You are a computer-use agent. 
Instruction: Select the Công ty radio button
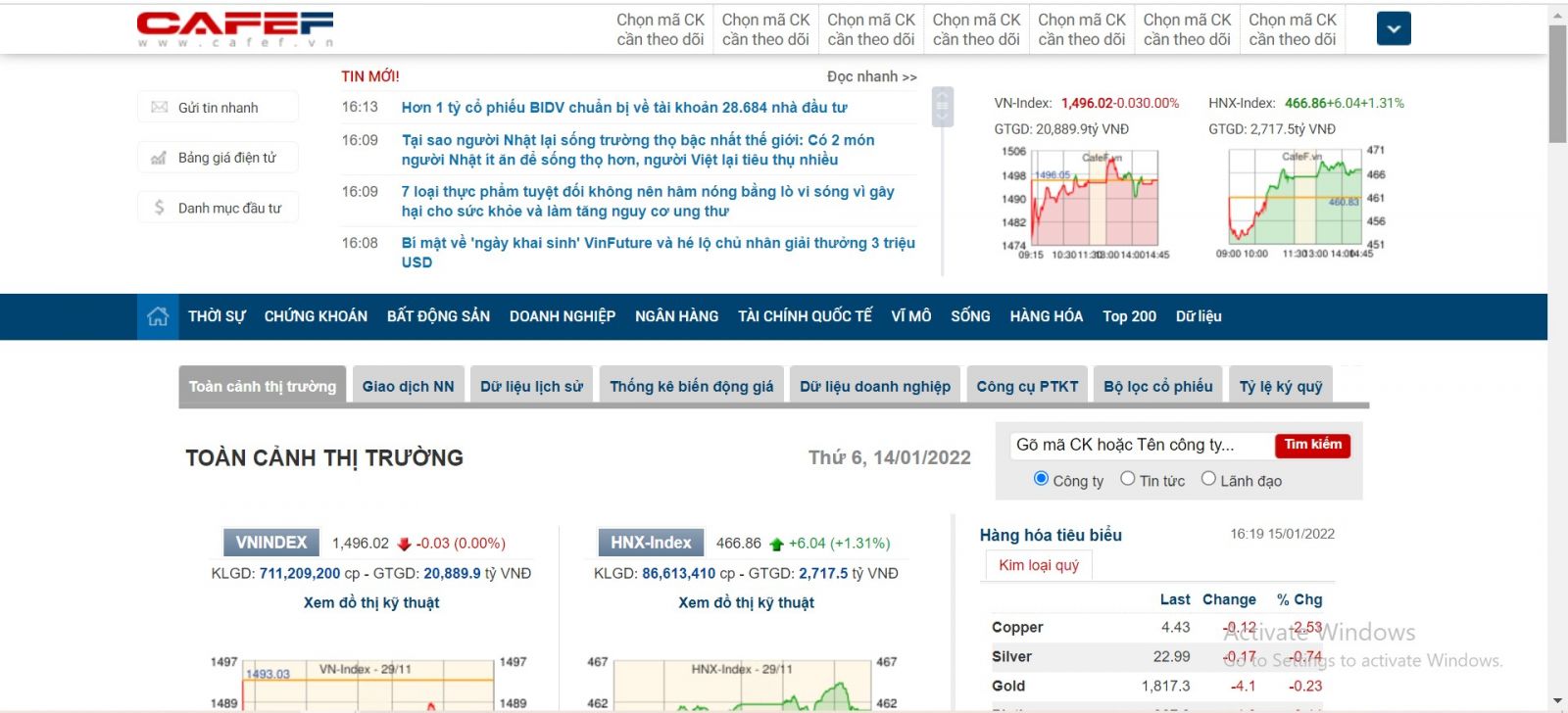click(x=1041, y=479)
